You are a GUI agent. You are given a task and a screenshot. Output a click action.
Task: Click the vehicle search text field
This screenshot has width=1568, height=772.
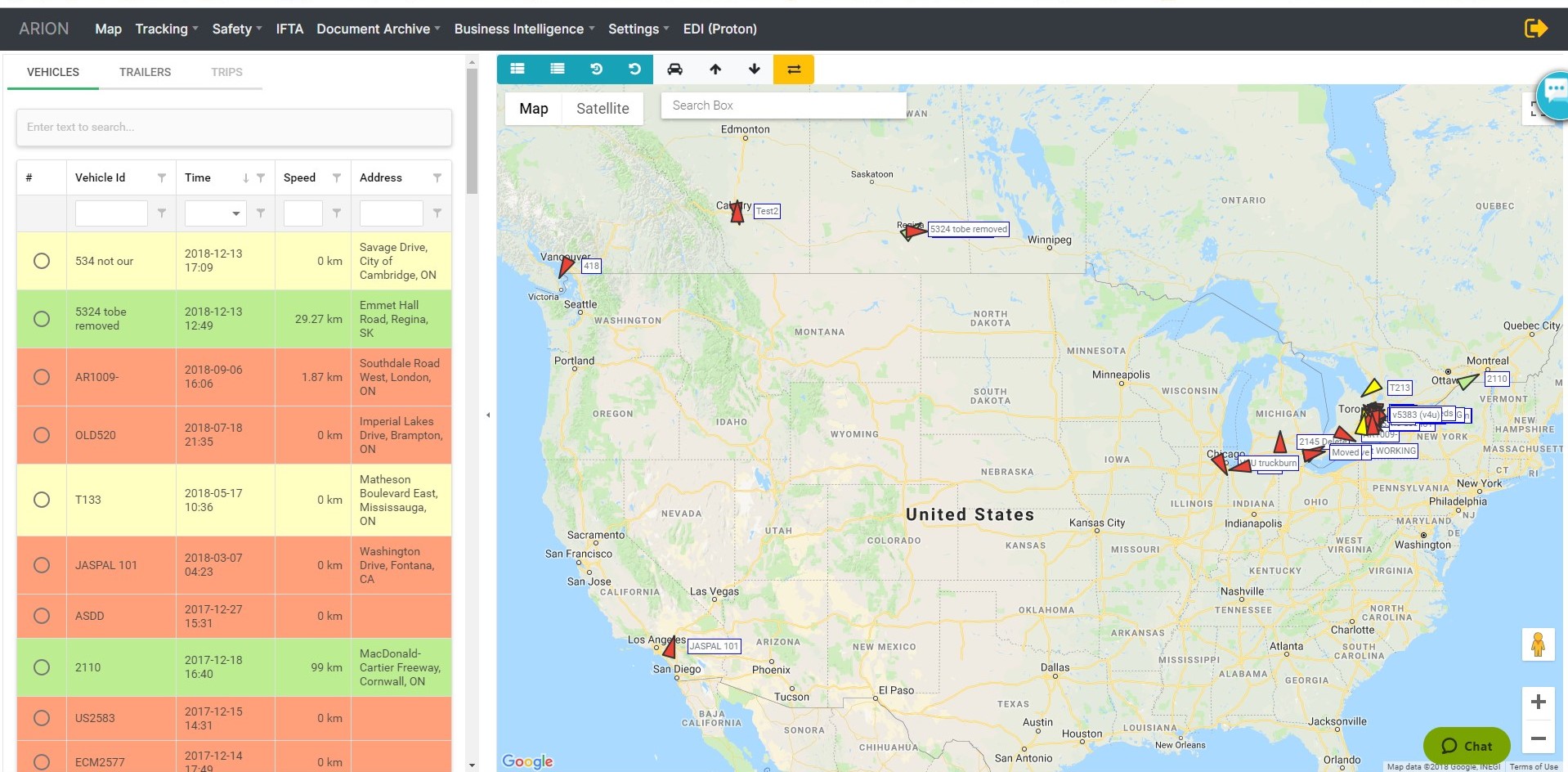234,128
